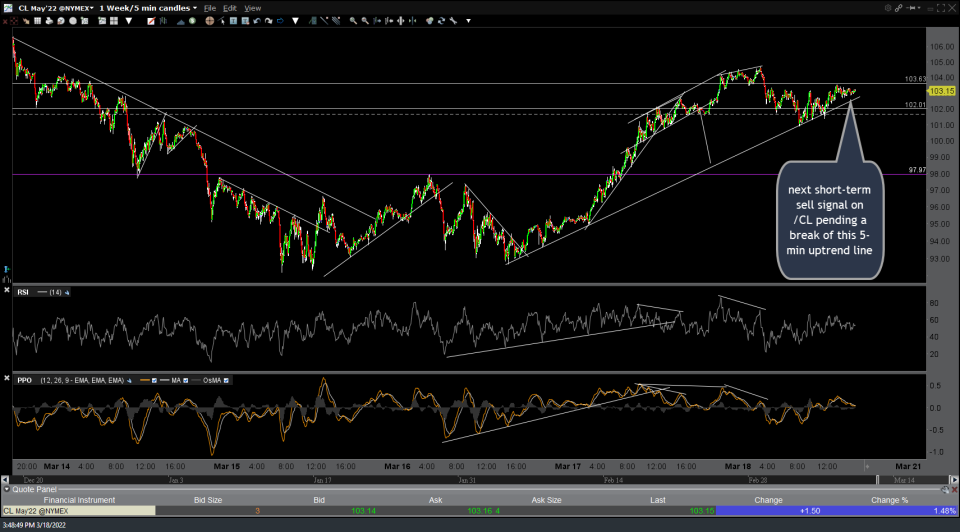Collapse the Quote Panel expander
The width and height of the screenshot is (960, 532).
pos(6,489)
